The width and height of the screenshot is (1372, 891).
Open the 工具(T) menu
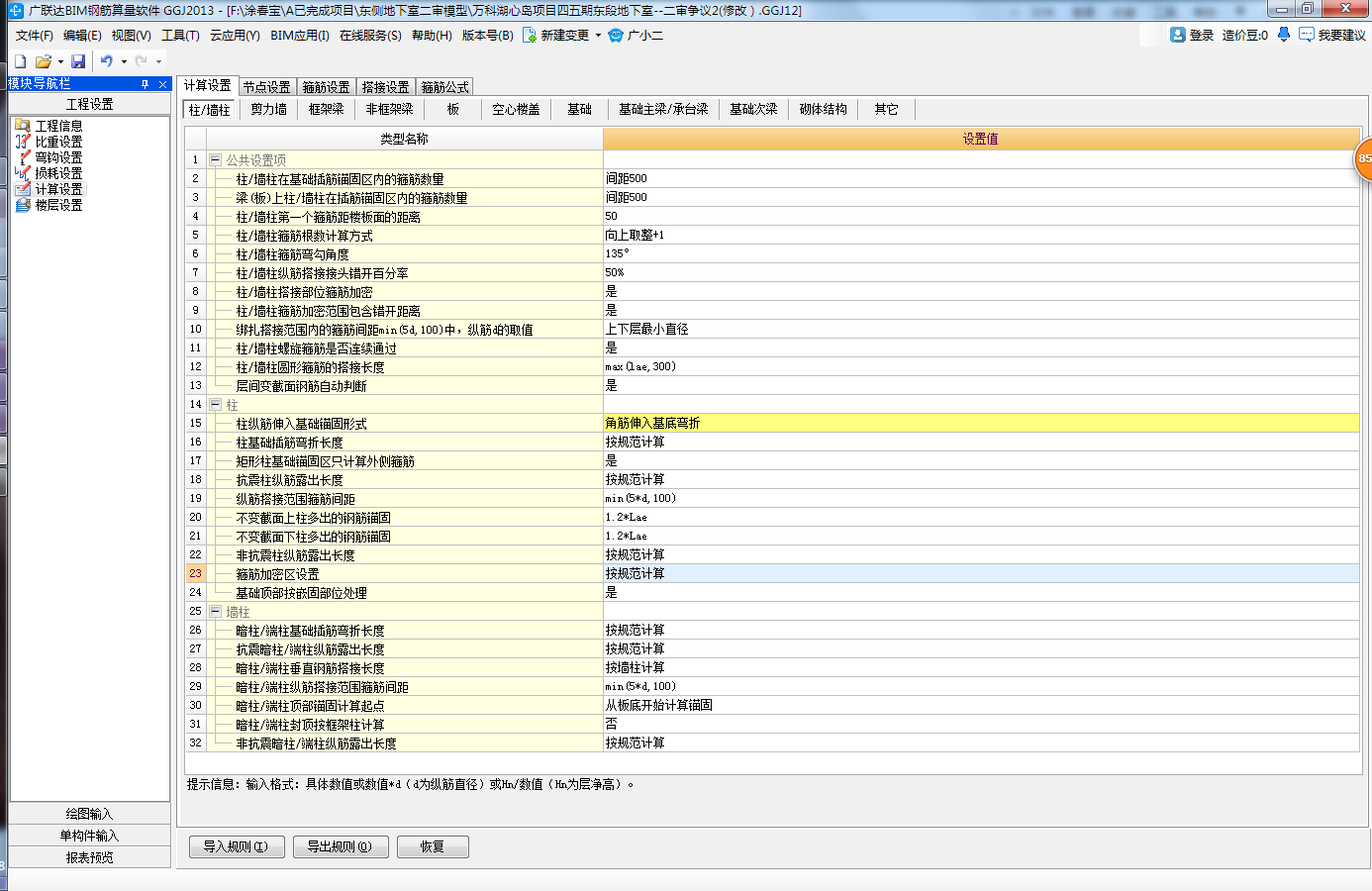pos(180,35)
